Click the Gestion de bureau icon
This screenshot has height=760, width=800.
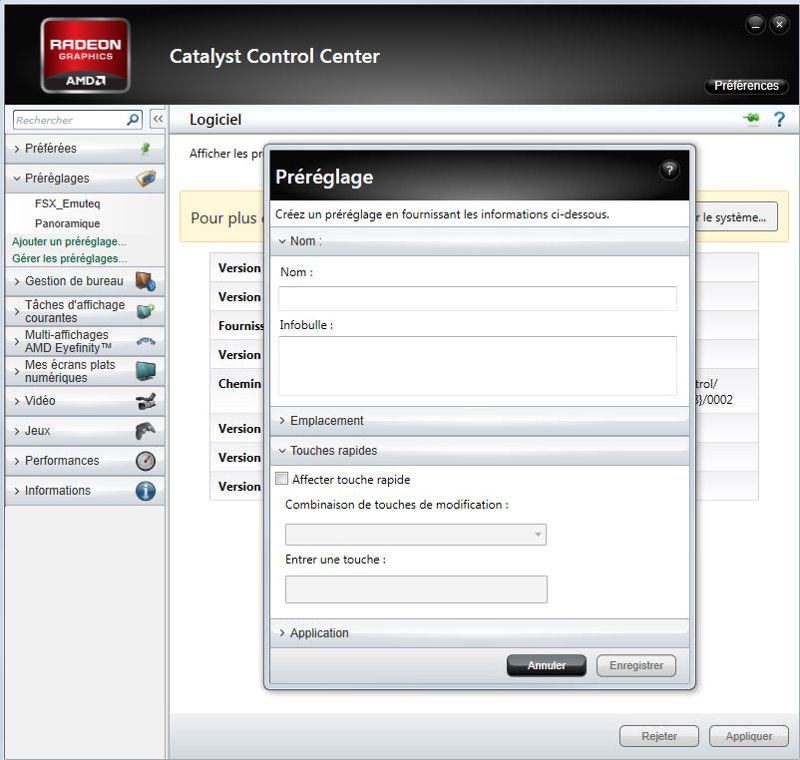[146, 281]
